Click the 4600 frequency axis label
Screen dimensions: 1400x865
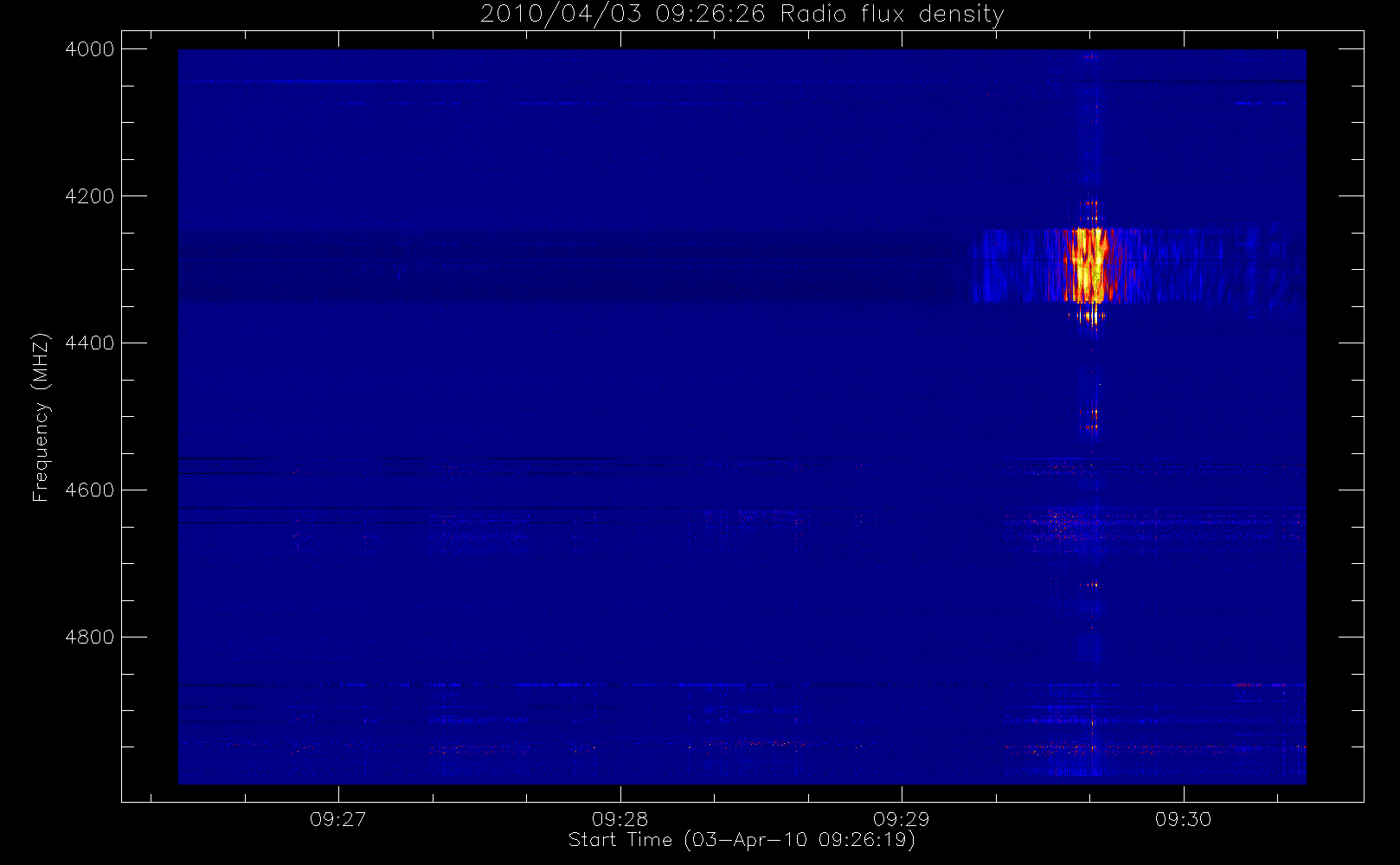(90, 490)
